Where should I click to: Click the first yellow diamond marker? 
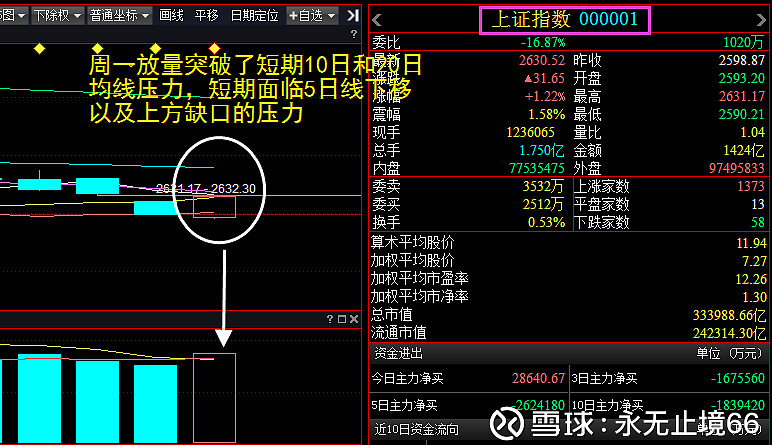point(39,48)
